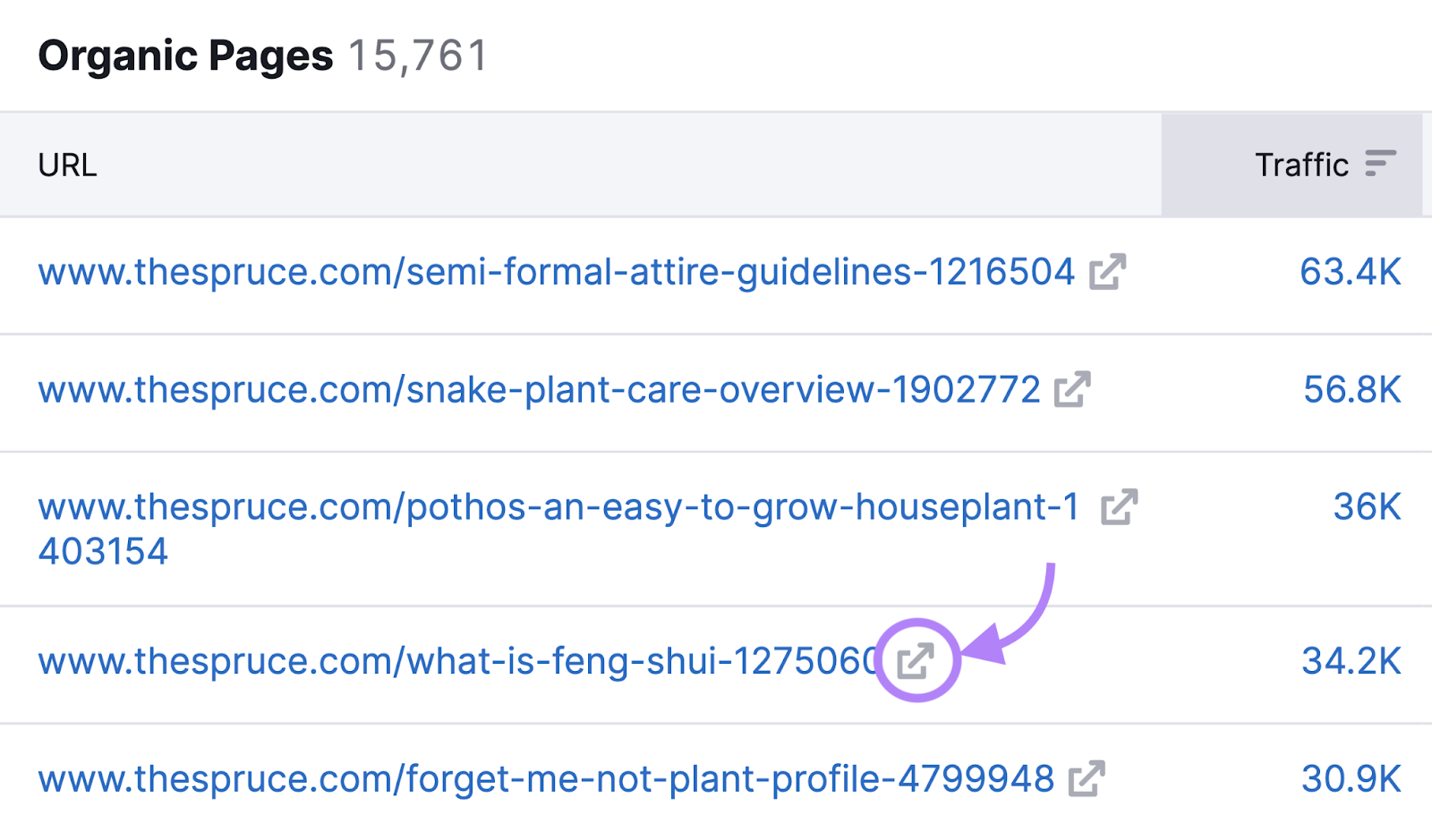This screenshot has width=1432, height=840.
Task: Click the 36K traffic value
Action: pos(1367,507)
